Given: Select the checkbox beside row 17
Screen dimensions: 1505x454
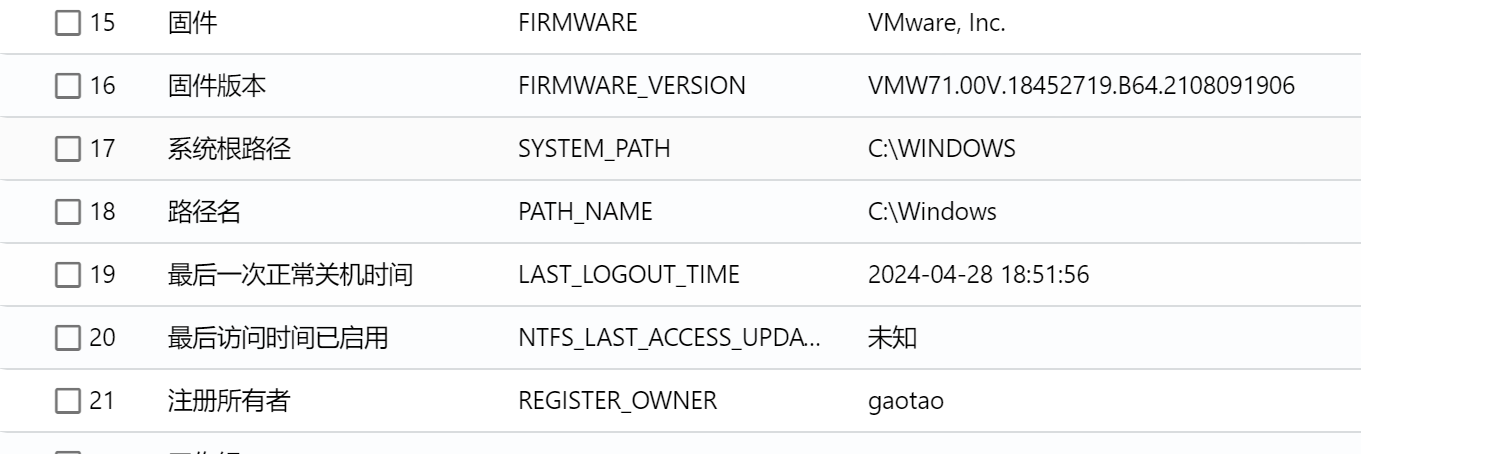Looking at the screenshot, I should click(x=67, y=150).
